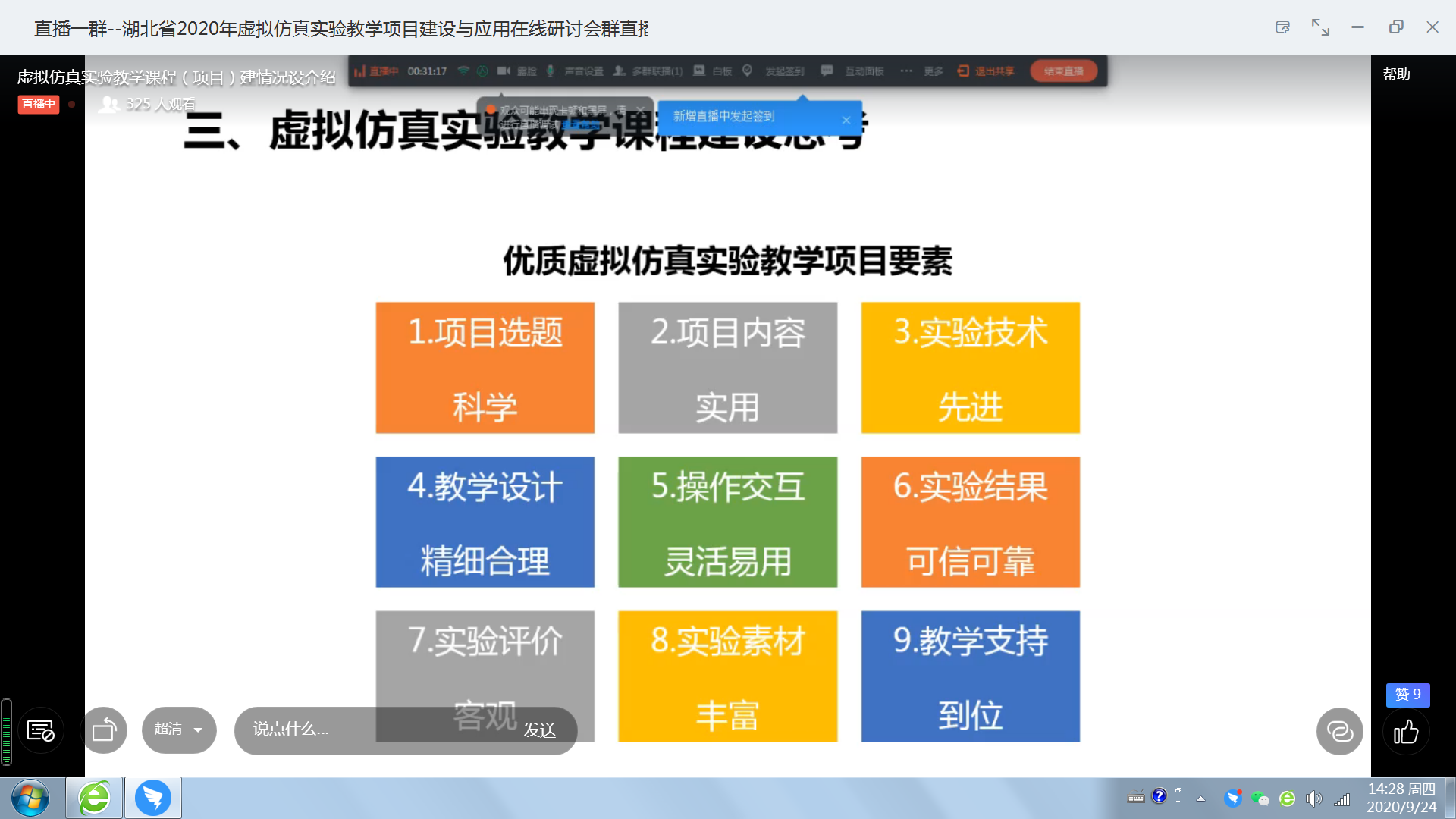This screenshot has width=1456, height=819.
Task: Click the mini-window mode icon in title bar
Action: pyautogui.click(x=1282, y=27)
